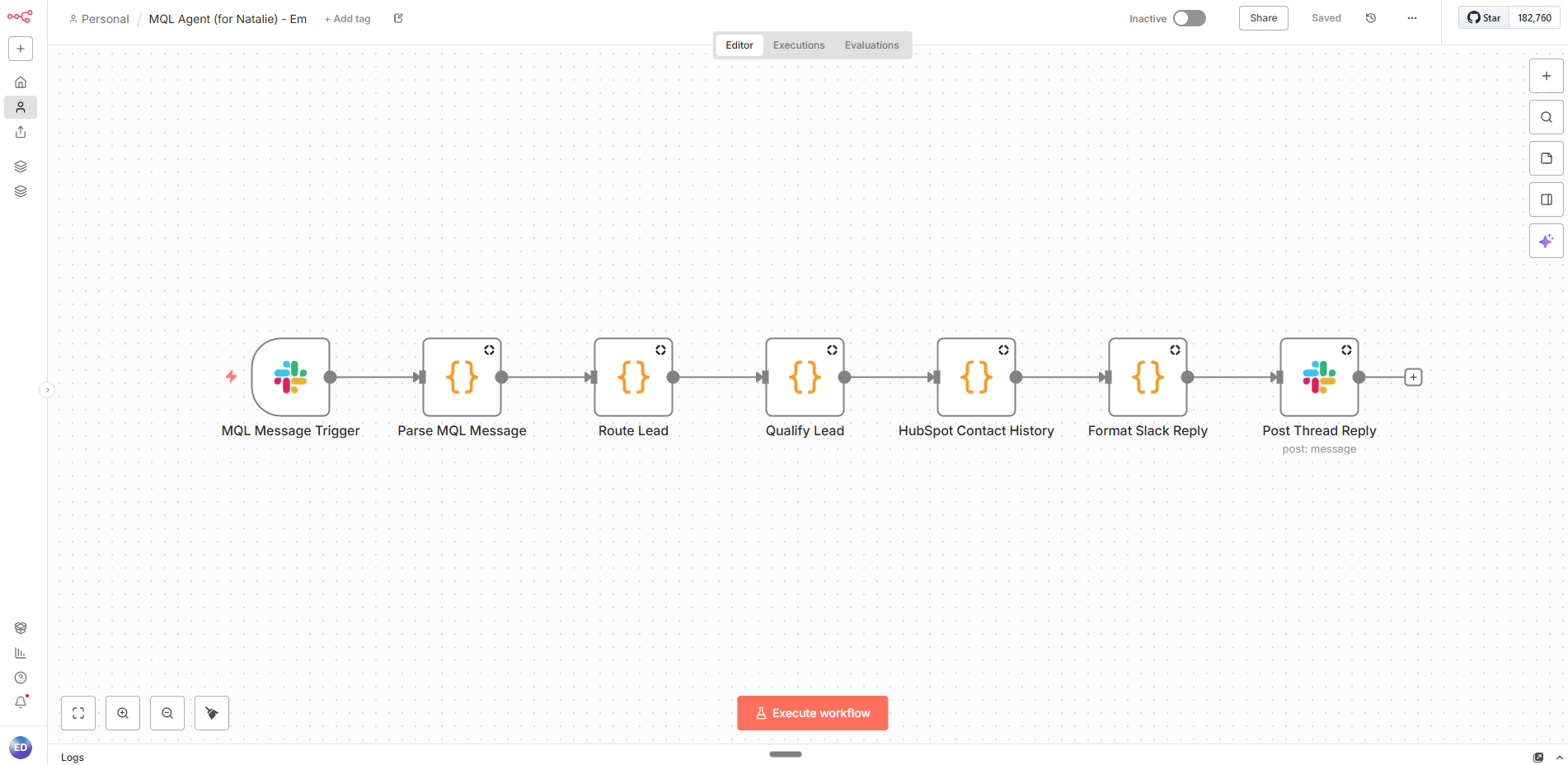Click the Execute workflow button
The width and height of the screenshot is (1568, 765).
tap(812, 712)
